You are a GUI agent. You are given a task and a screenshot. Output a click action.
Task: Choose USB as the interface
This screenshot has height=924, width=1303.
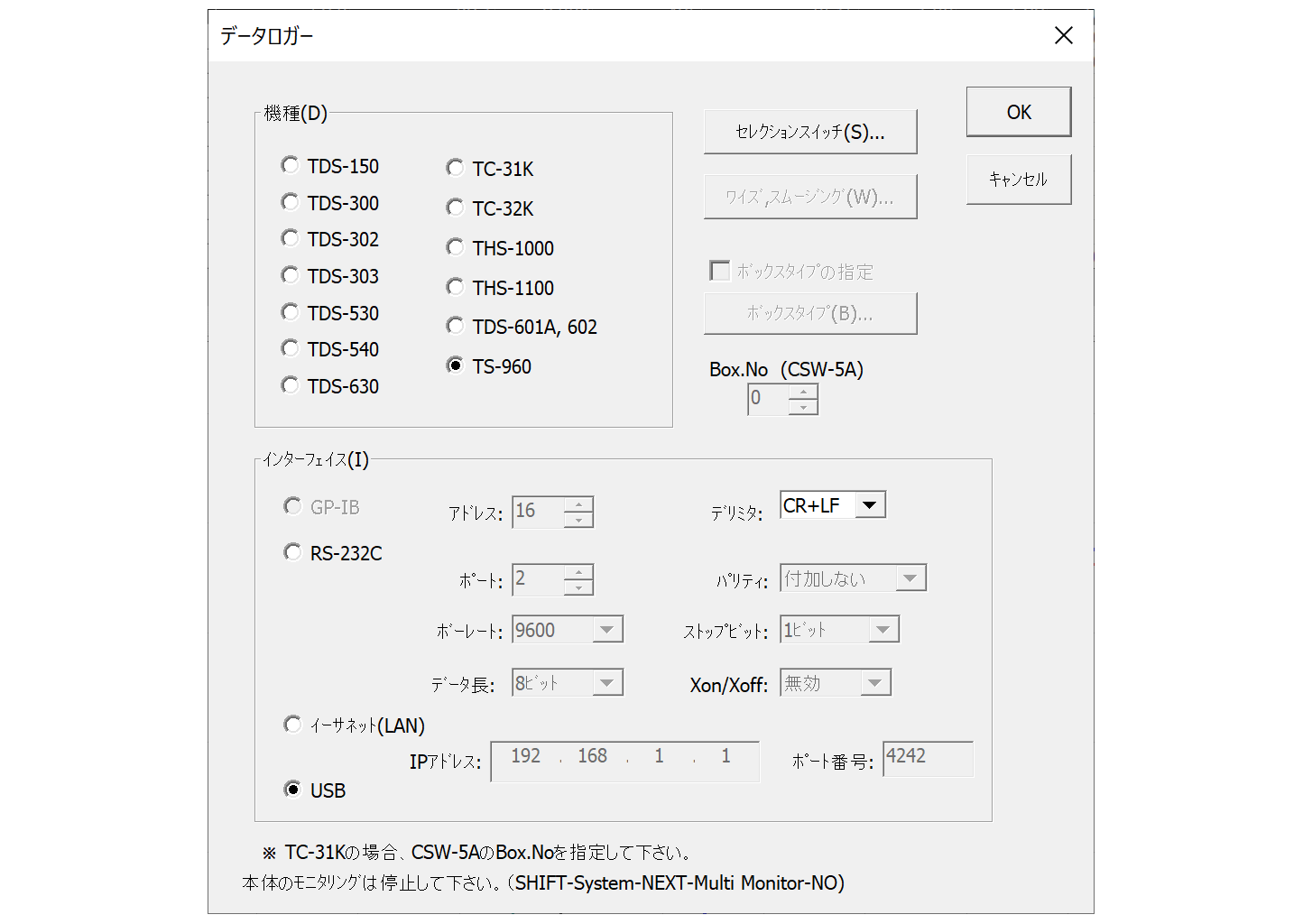pos(292,789)
